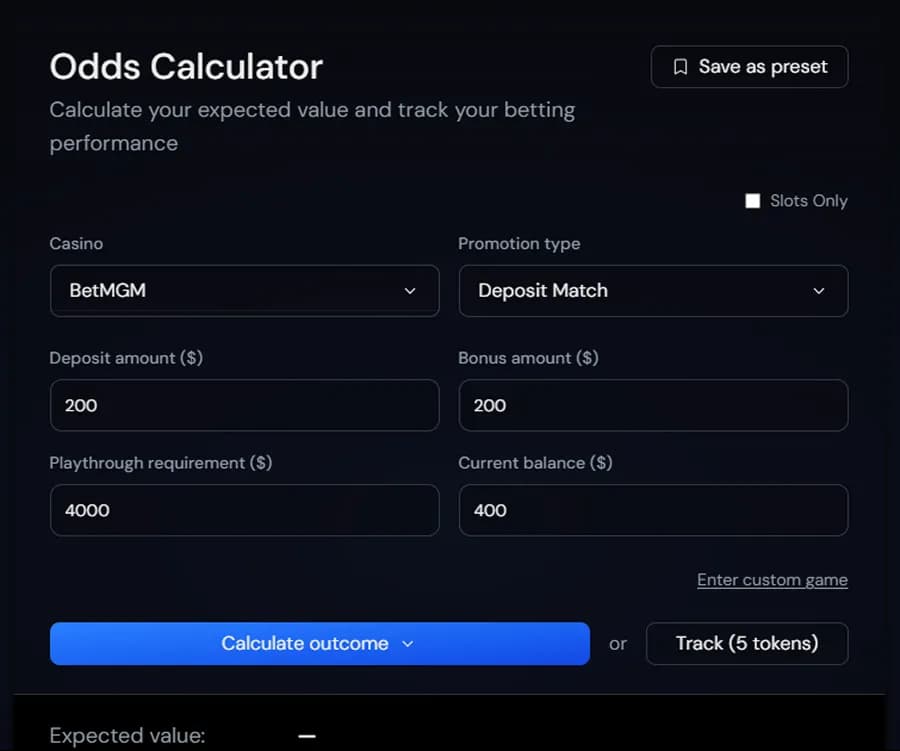The height and width of the screenshot is (751, 900).
Task: Click the Current balance field showing 400
Action: (x=653, y=510)
